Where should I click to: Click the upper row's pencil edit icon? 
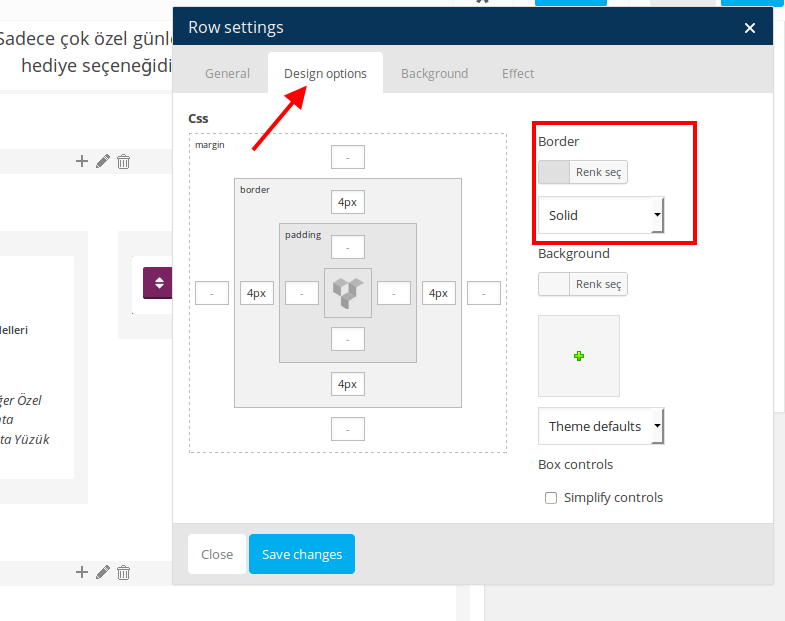click(103, 161)
